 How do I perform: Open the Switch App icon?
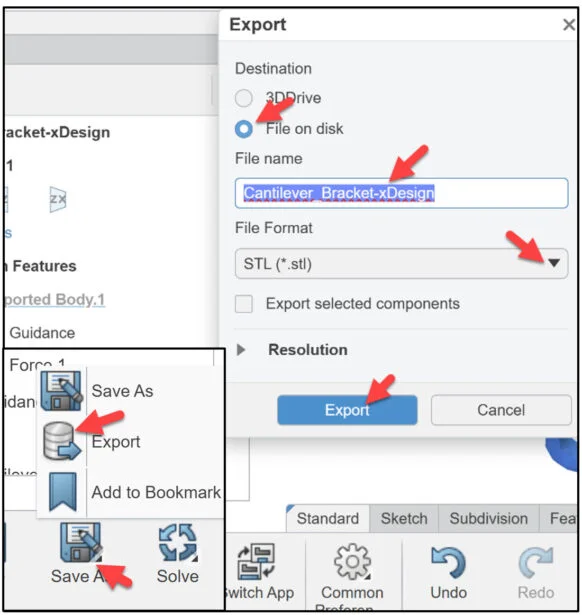tap(256, 562)
